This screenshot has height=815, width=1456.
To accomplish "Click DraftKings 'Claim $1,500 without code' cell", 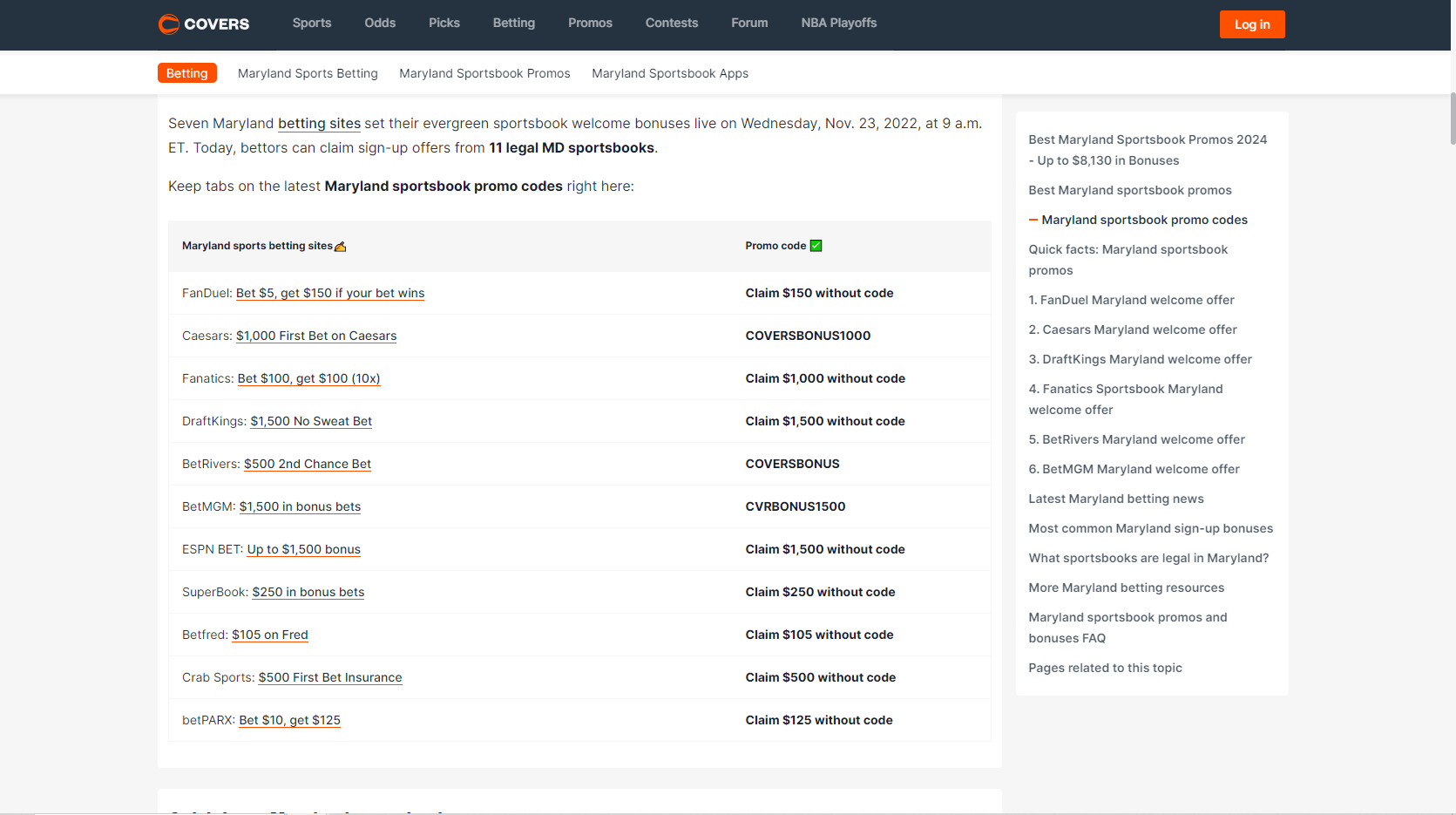I will point(825,421).
